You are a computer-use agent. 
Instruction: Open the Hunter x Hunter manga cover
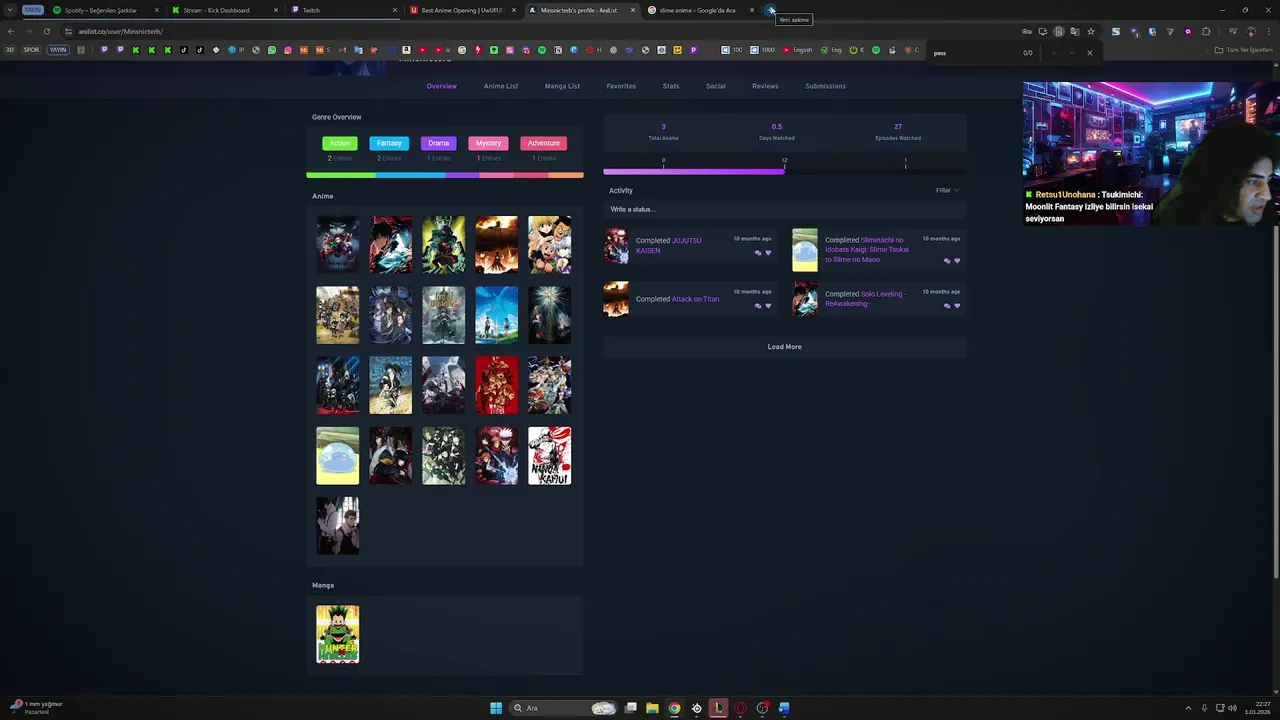tap(338, 634)
